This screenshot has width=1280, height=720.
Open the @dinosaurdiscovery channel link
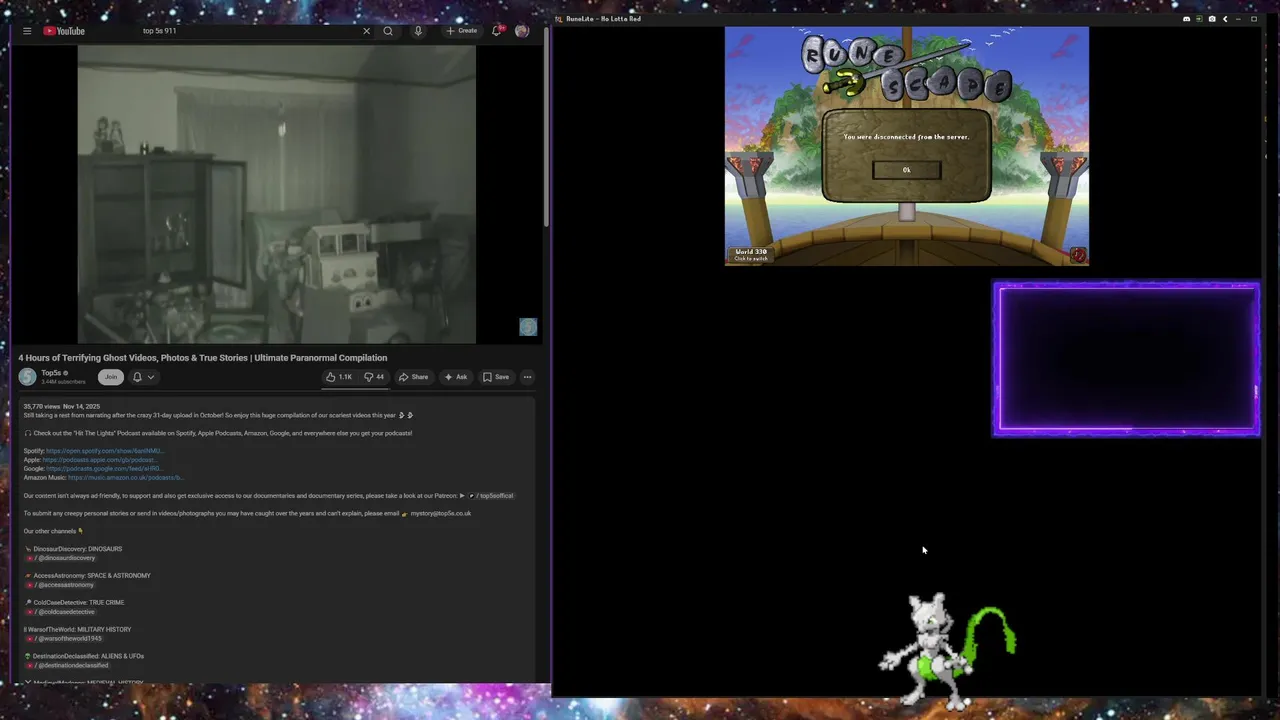(62, 558)
